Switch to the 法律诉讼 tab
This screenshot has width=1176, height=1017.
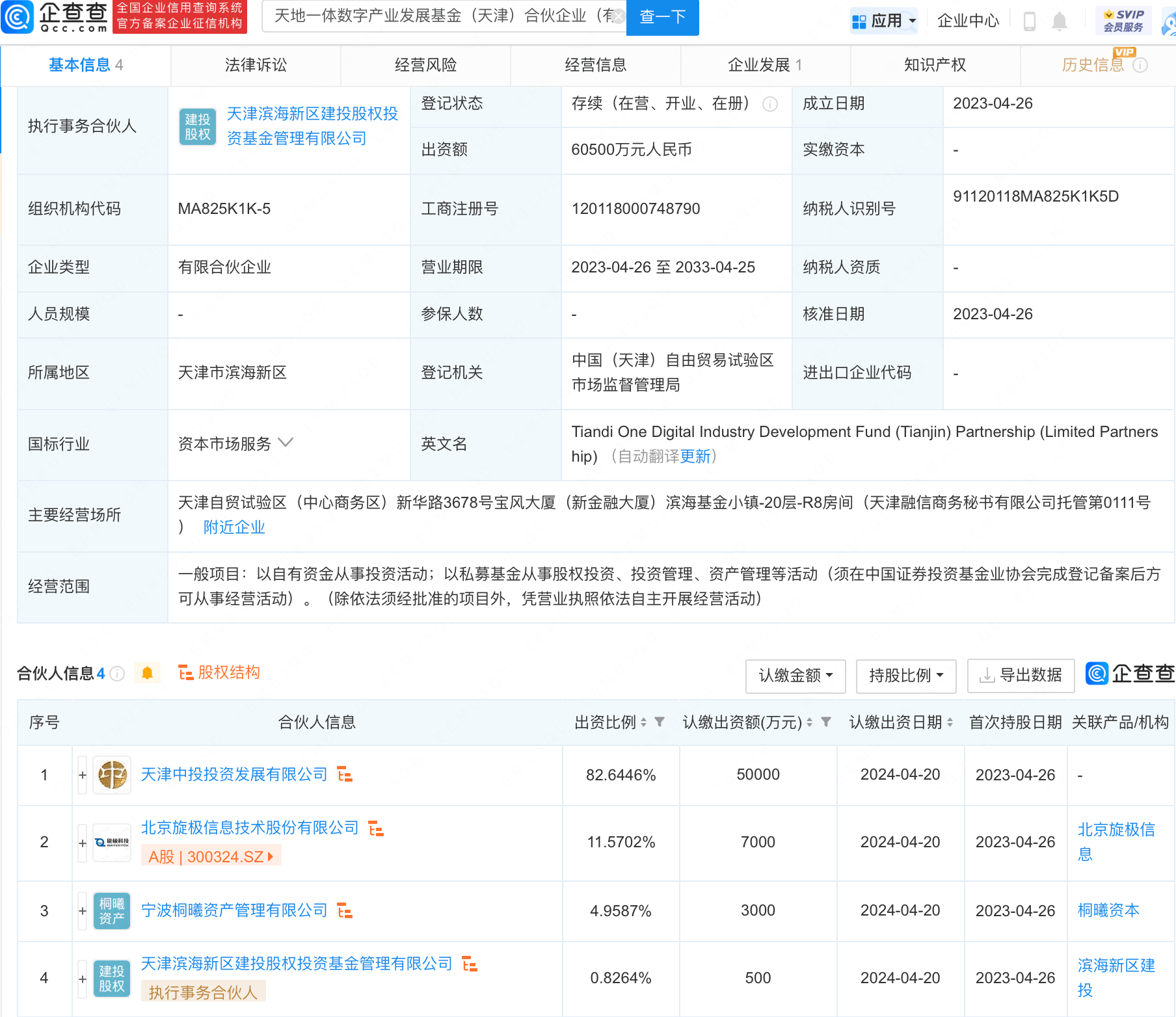click(256, 65)
